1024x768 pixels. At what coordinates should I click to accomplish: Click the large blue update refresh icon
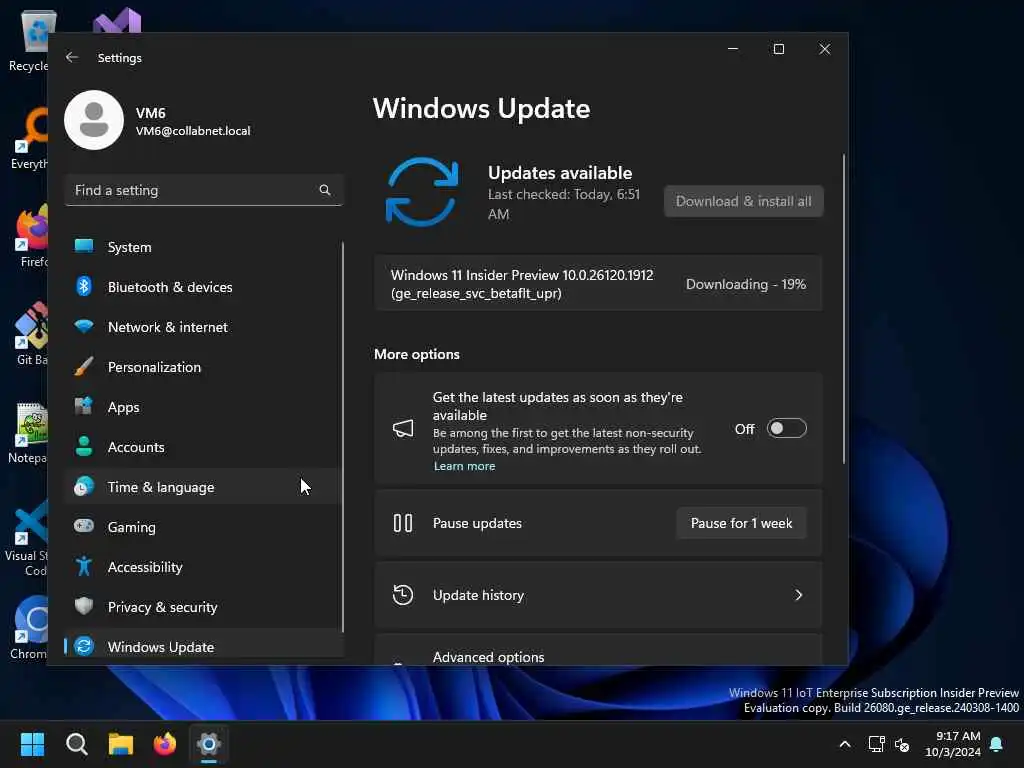click(422, 192)
